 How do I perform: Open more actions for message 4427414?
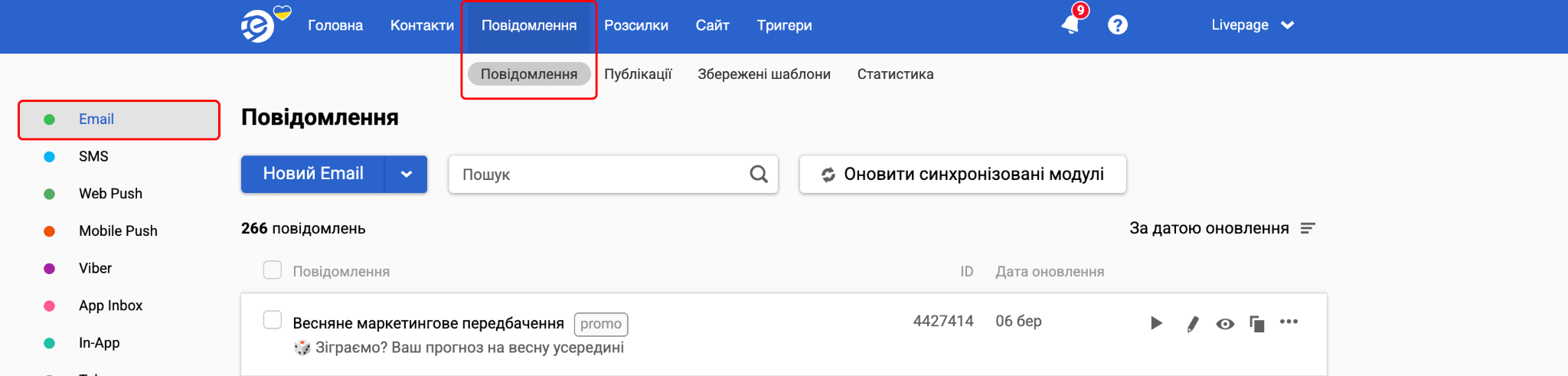pyautogui.click(x=1289, y=322)
